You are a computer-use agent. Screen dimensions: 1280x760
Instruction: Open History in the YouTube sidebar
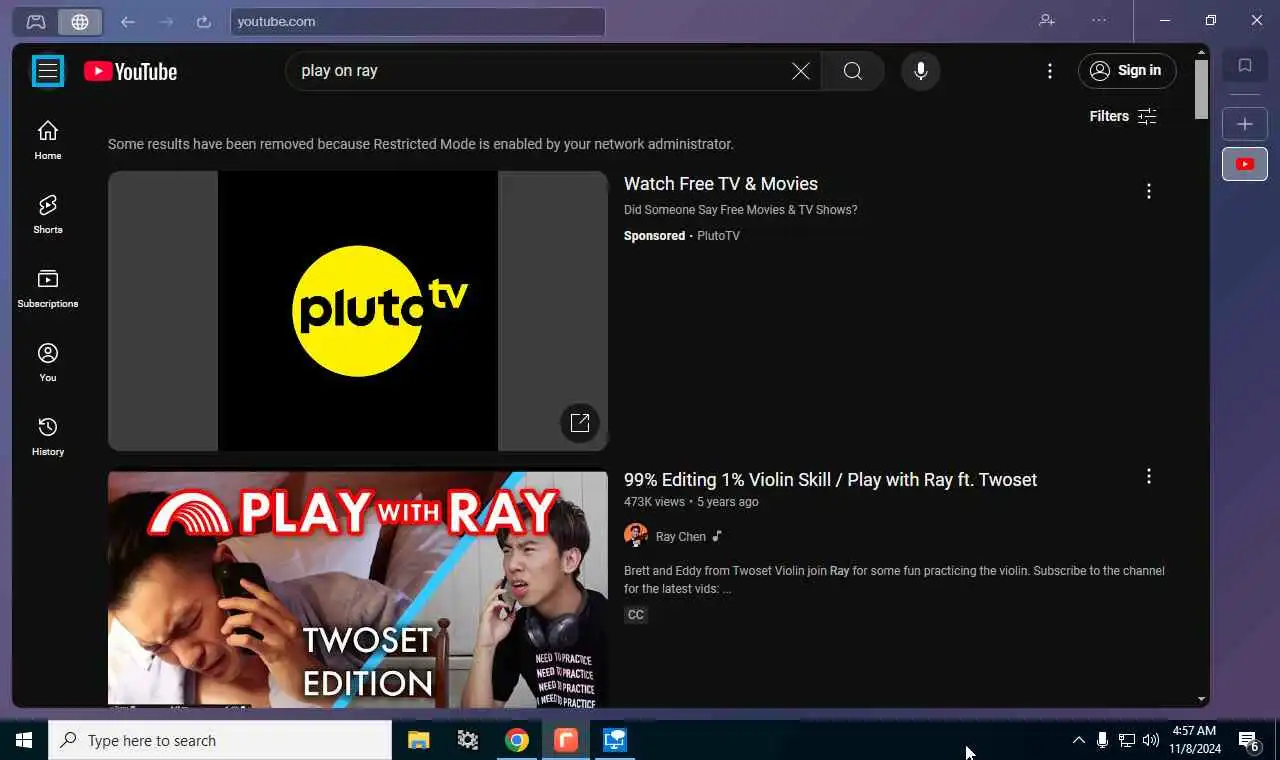48,436
